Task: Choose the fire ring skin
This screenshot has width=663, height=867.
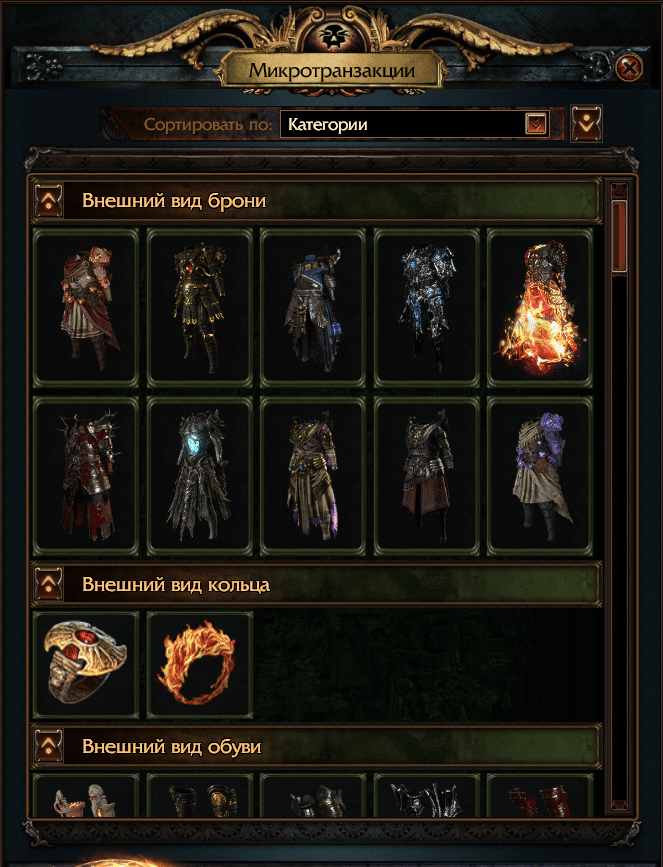Action: (x=200, y=665)
